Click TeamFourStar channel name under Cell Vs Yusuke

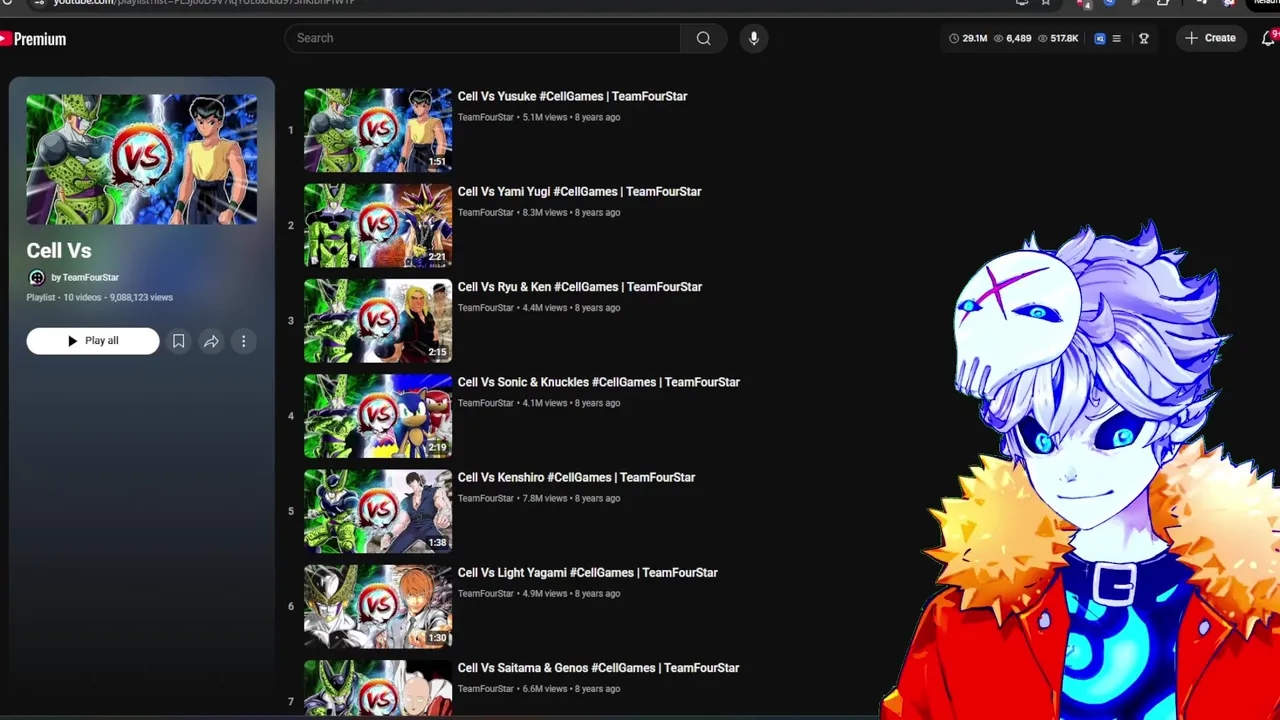coord(485,117)
